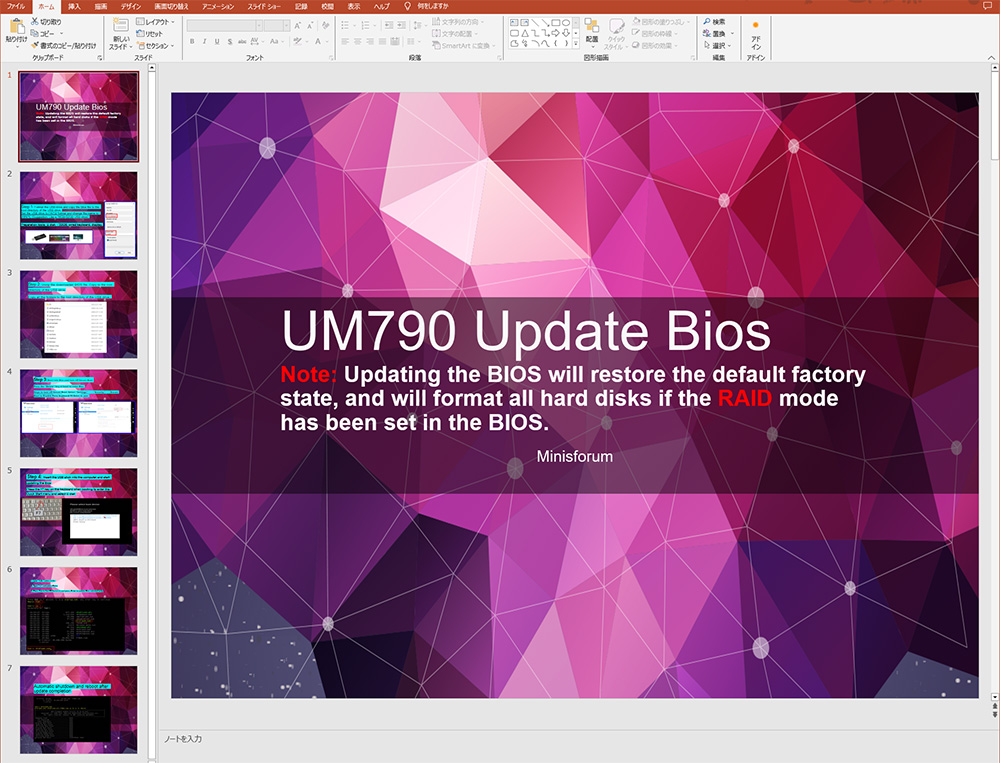
Task: Toggle left text alignment
Action: (345, 41)
